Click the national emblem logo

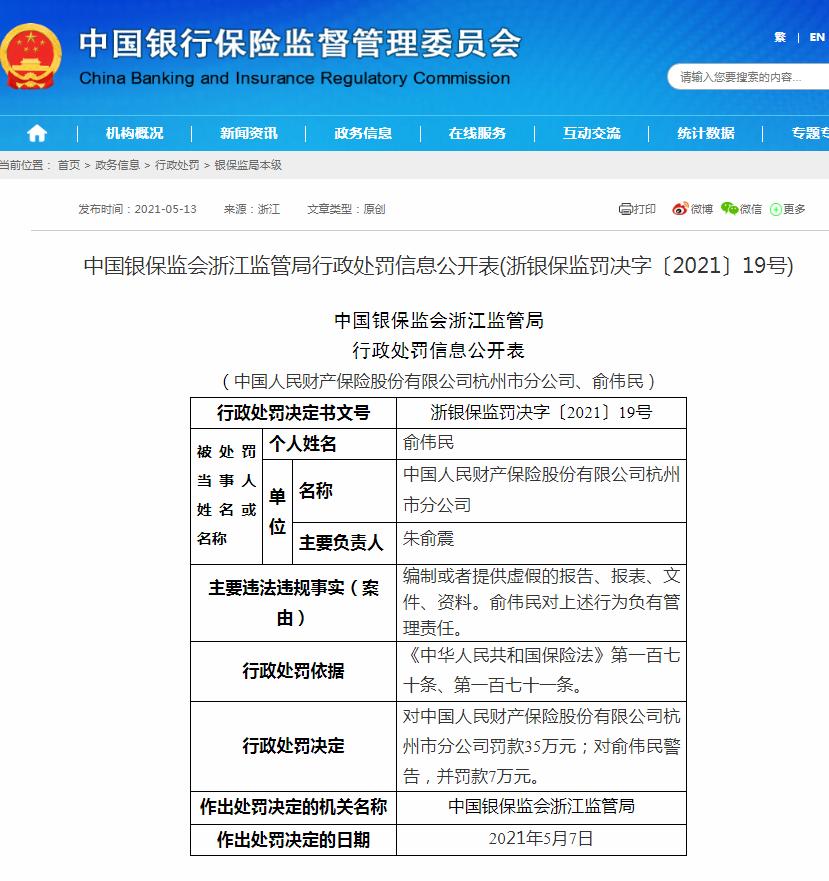30,56
